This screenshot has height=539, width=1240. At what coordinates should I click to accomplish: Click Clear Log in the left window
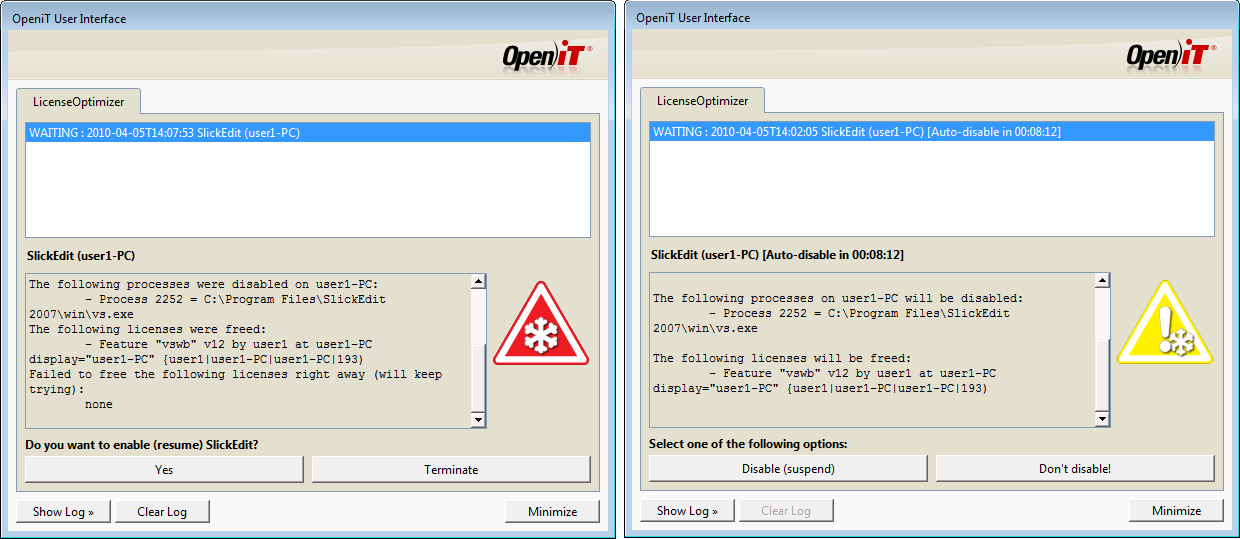(162, 511)
